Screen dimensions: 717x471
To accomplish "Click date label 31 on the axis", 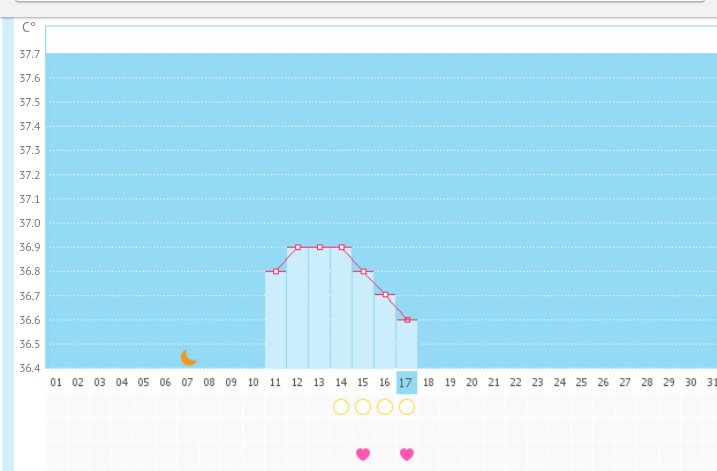I will pyautogui.click(x=711, y=382).
